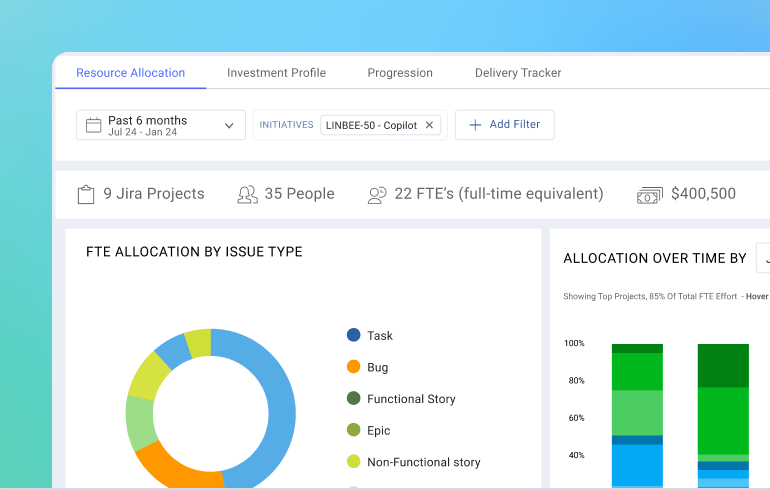770x490 pixels.
Task: Toggle the Task legend dot
Action: tap(354, 335)
